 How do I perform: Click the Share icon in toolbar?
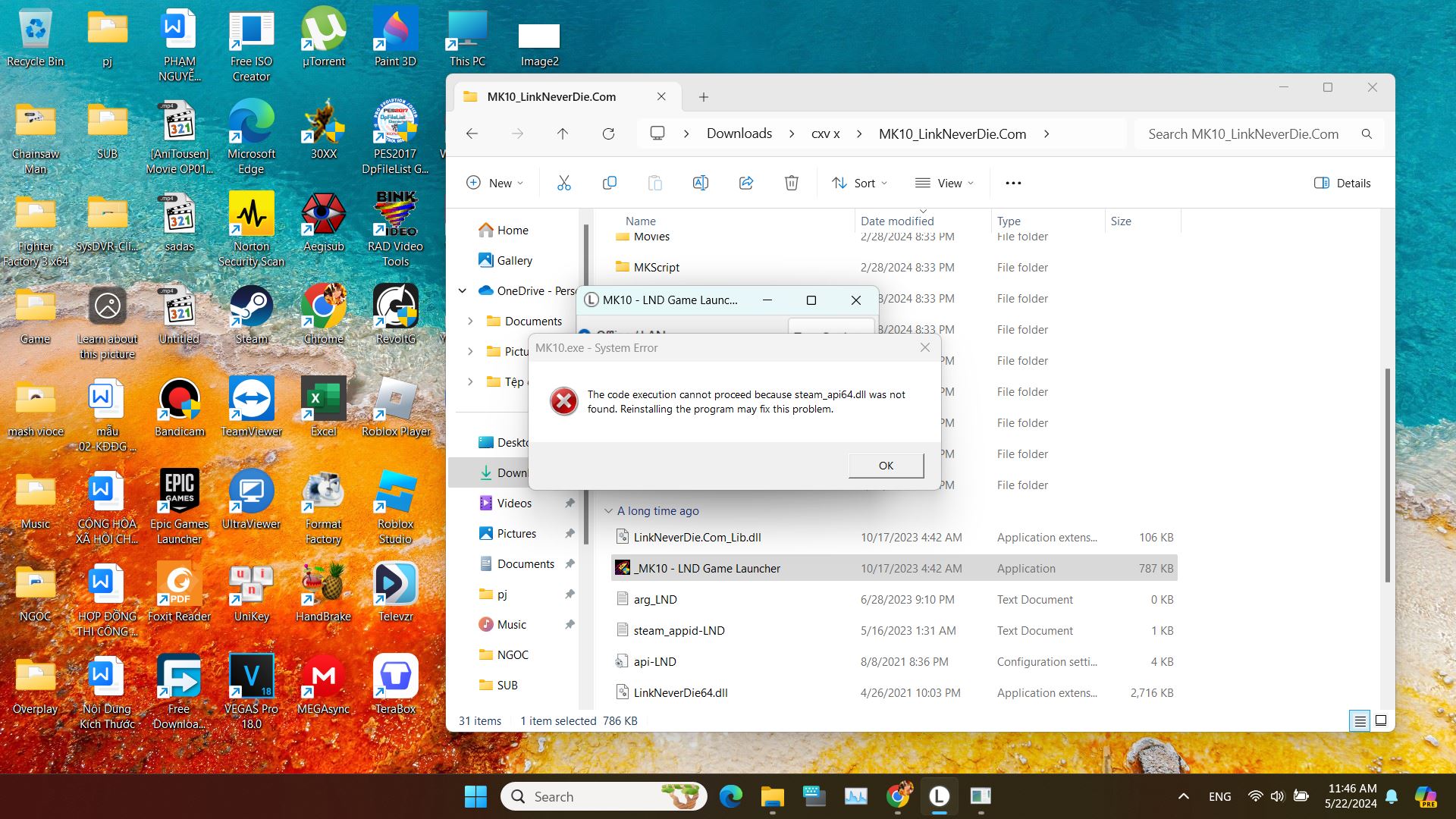[x=745, y=183]
